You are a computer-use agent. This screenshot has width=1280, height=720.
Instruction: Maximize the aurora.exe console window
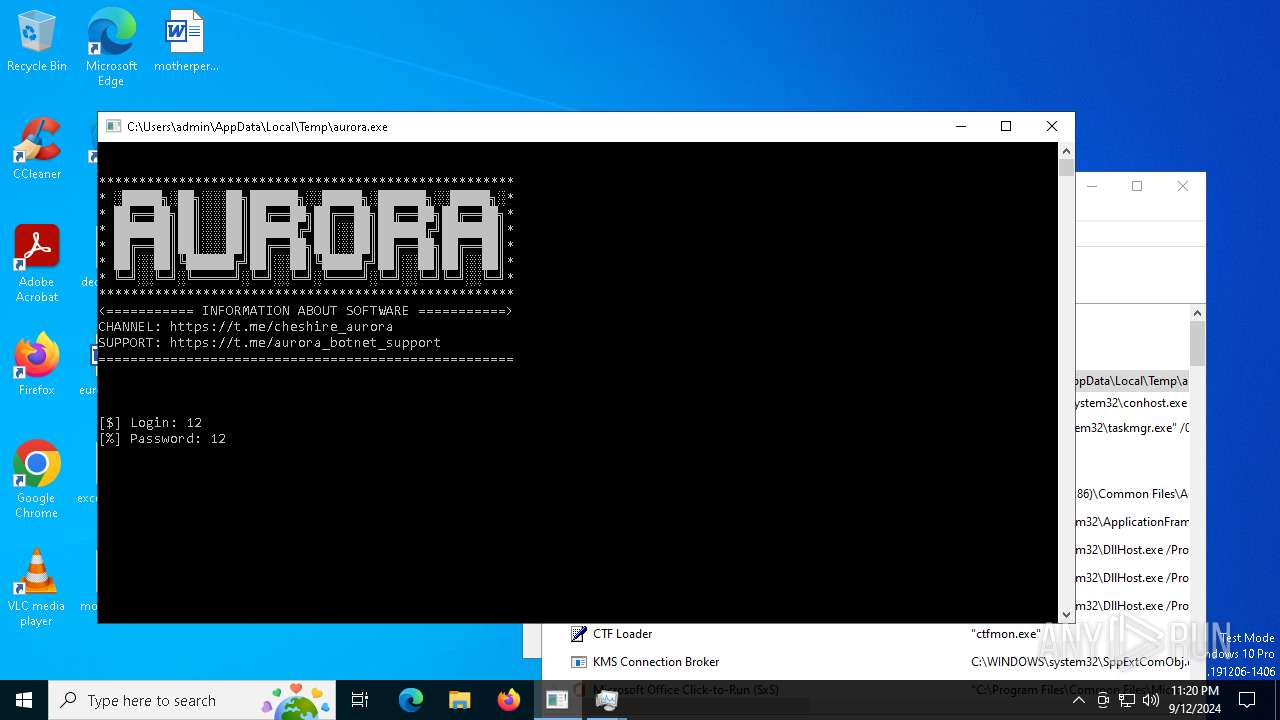point(1006,127)
